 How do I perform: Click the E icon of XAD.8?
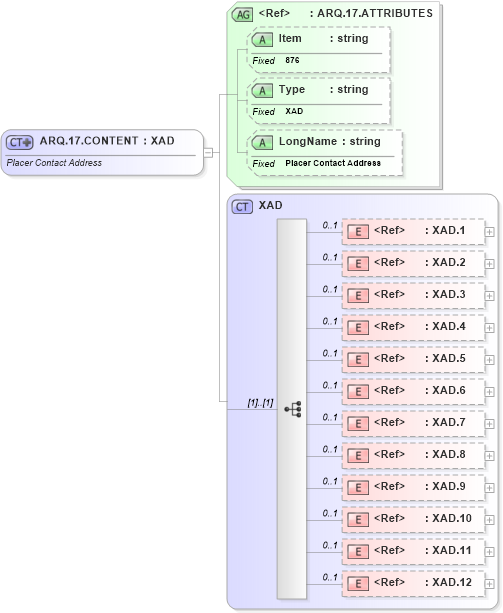coord(358,456)
